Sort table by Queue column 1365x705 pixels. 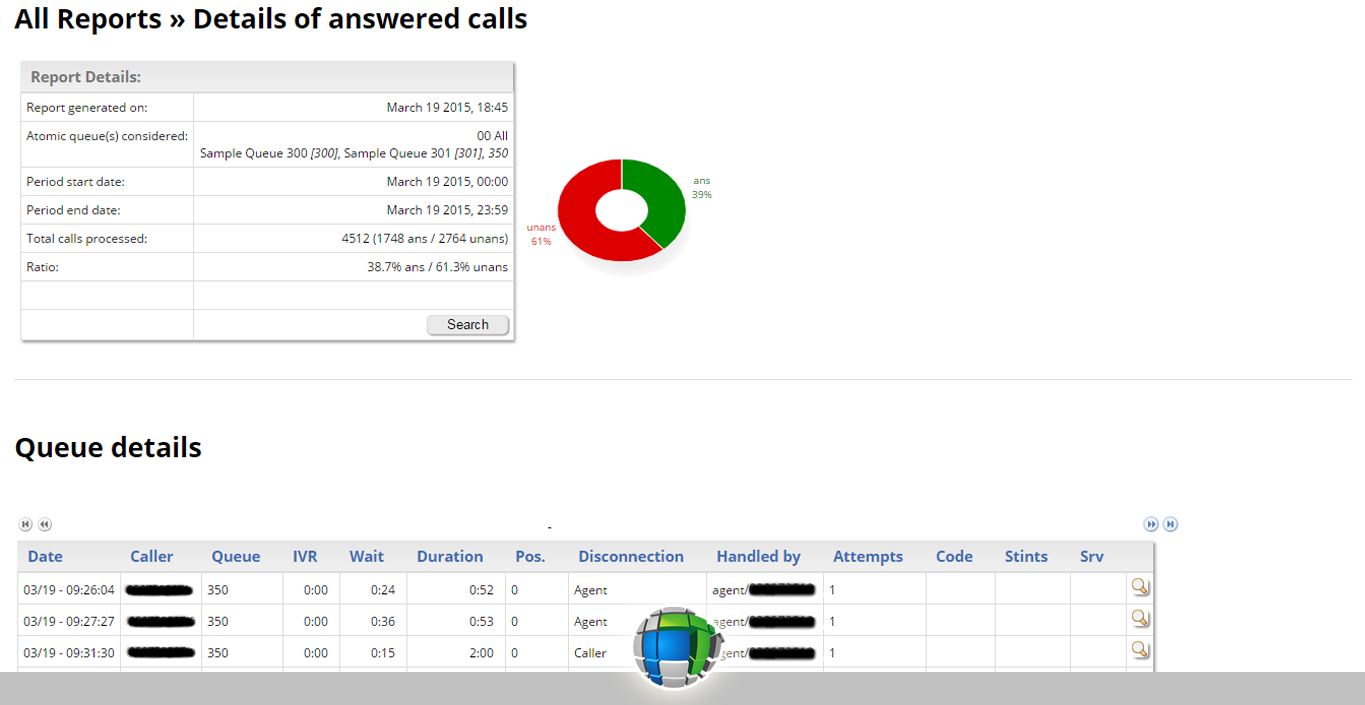[x=235, y=557]
